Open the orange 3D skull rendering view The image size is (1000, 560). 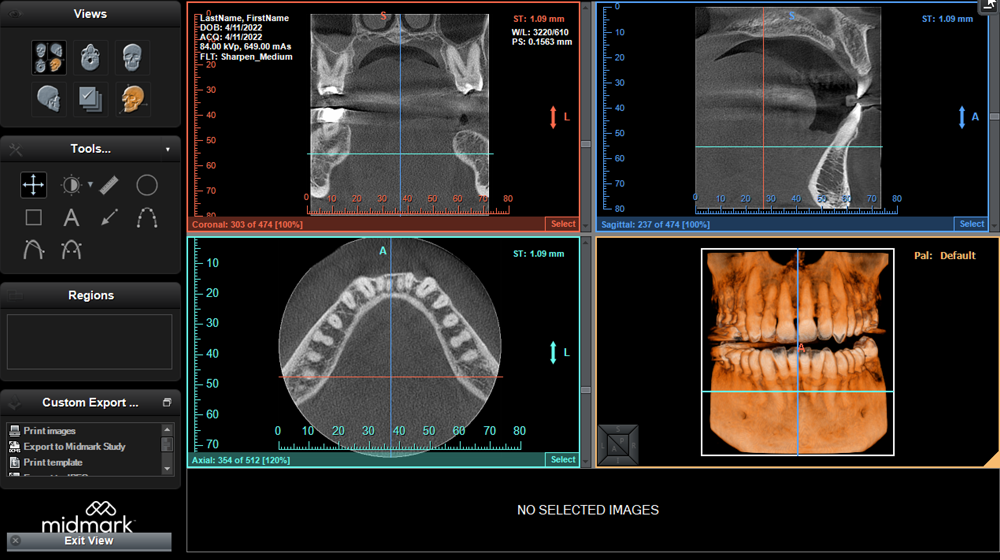(x=132, y=99)
